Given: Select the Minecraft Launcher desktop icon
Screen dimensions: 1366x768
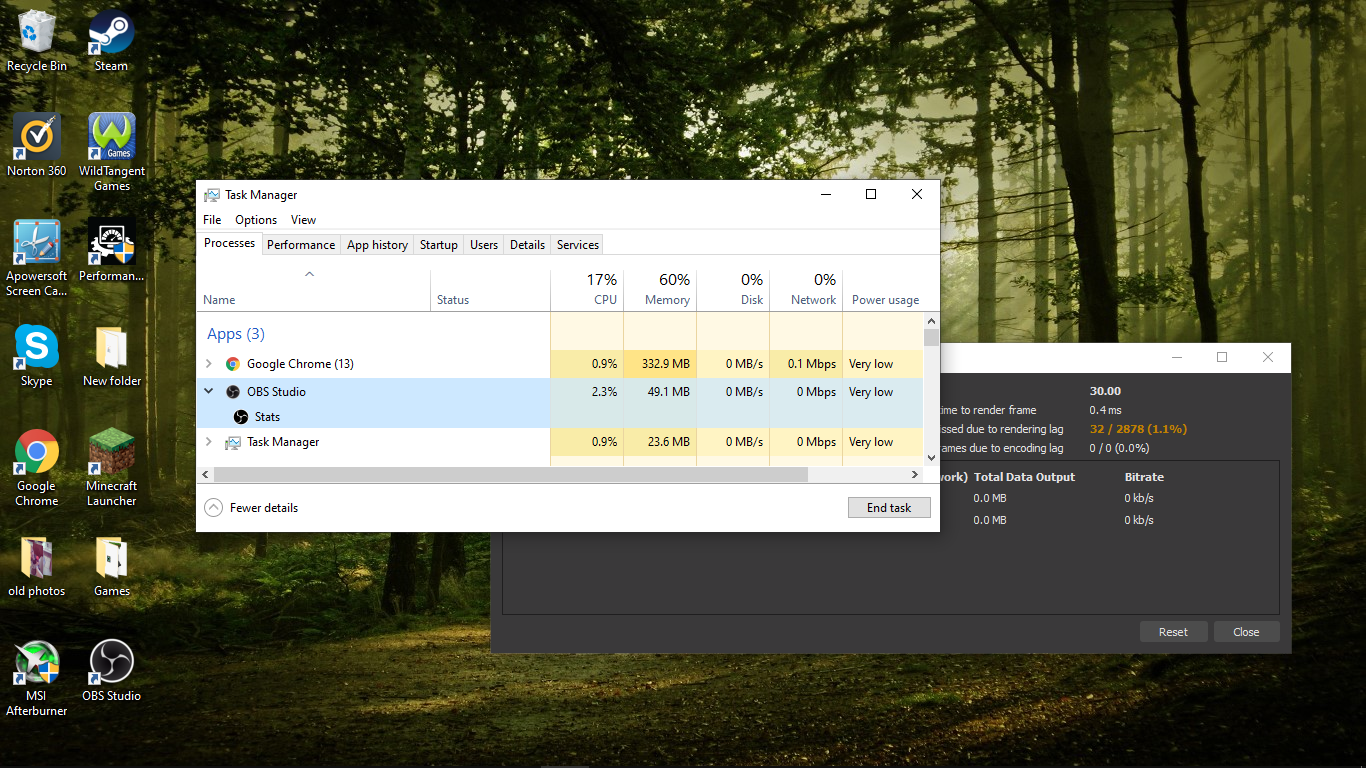Looking at the screenshot, I should click(x=112, y=468).
